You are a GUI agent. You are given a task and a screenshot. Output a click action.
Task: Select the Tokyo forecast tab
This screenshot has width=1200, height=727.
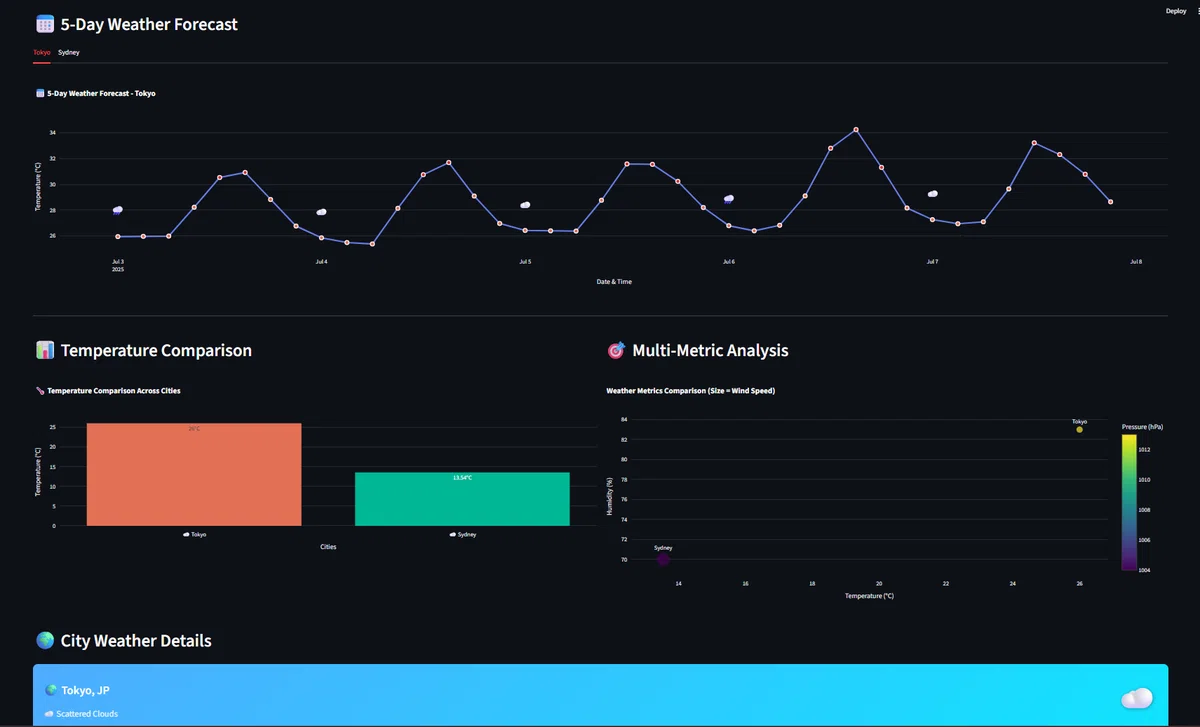click(x=41, y=51)
